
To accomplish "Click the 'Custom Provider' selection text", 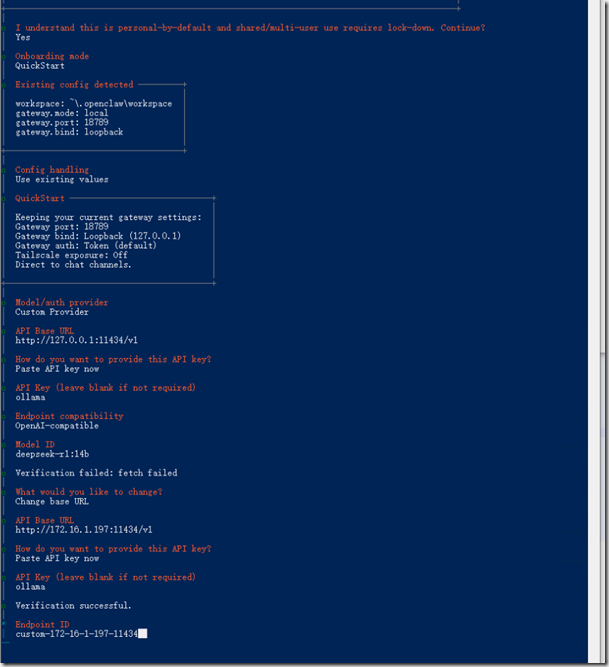I will 52,312.
